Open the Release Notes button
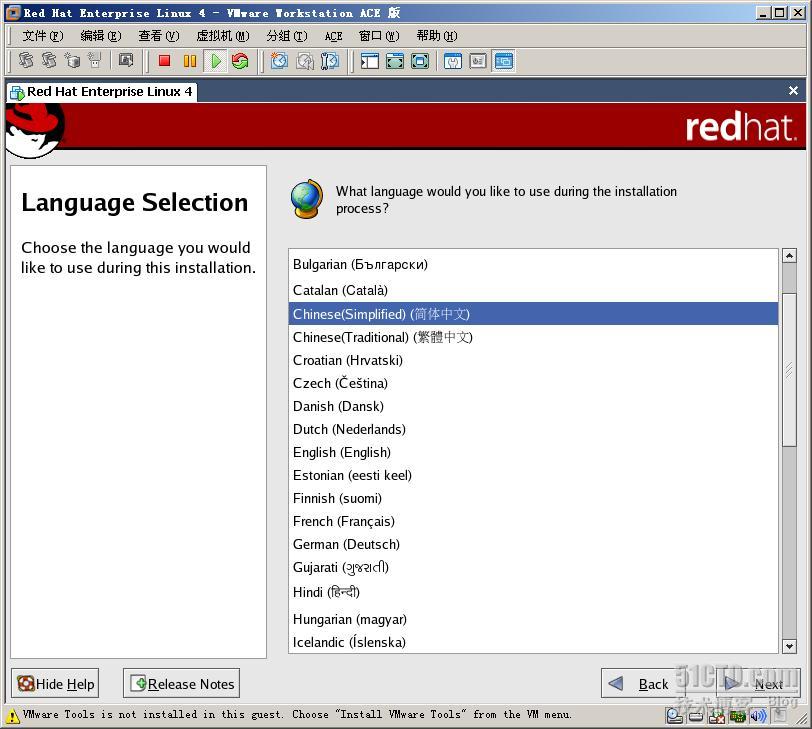Screen dimensions: 812x729 click(181, 684)
